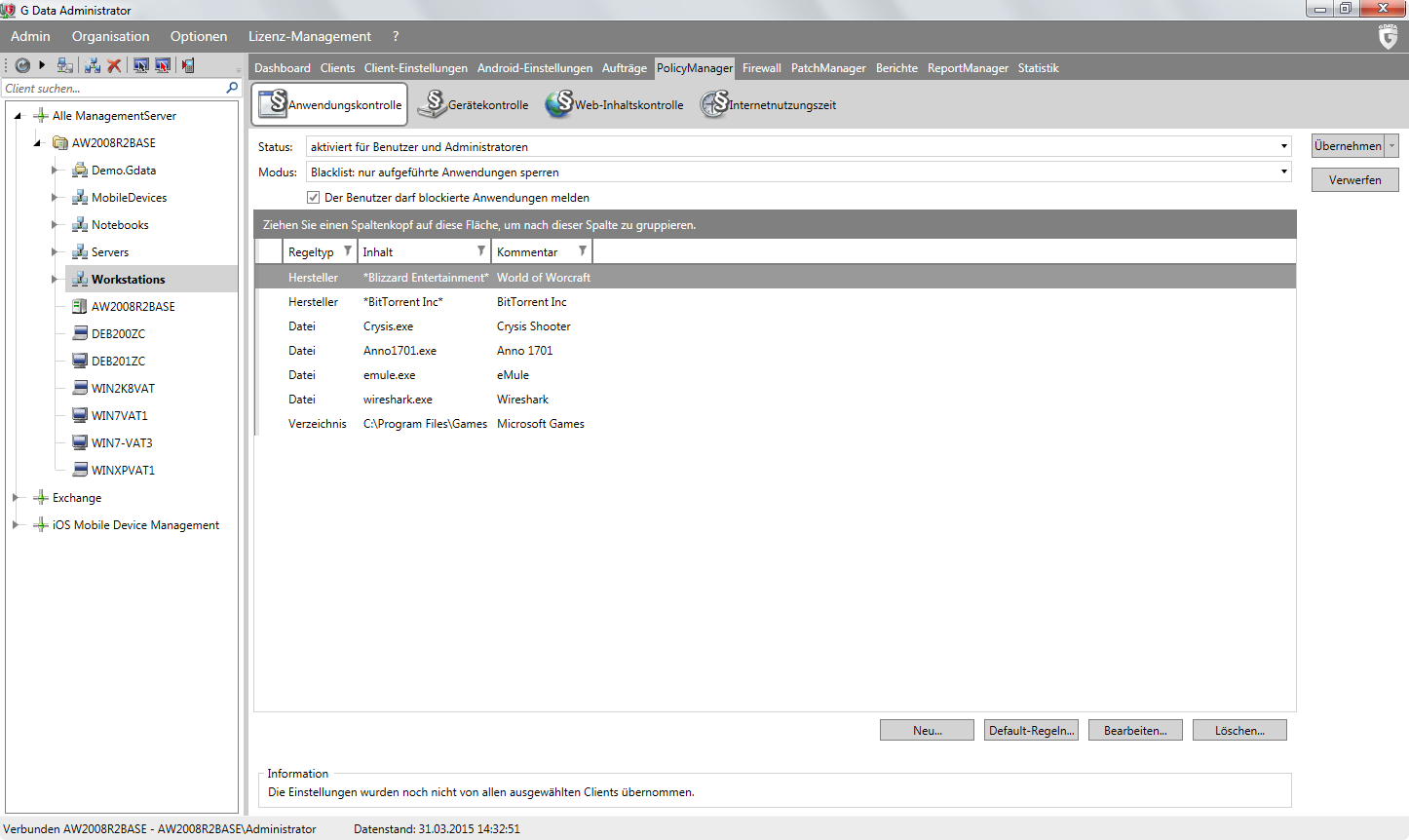
Task: Click the monitor icon with red cursor
Action: click(163, 65)
